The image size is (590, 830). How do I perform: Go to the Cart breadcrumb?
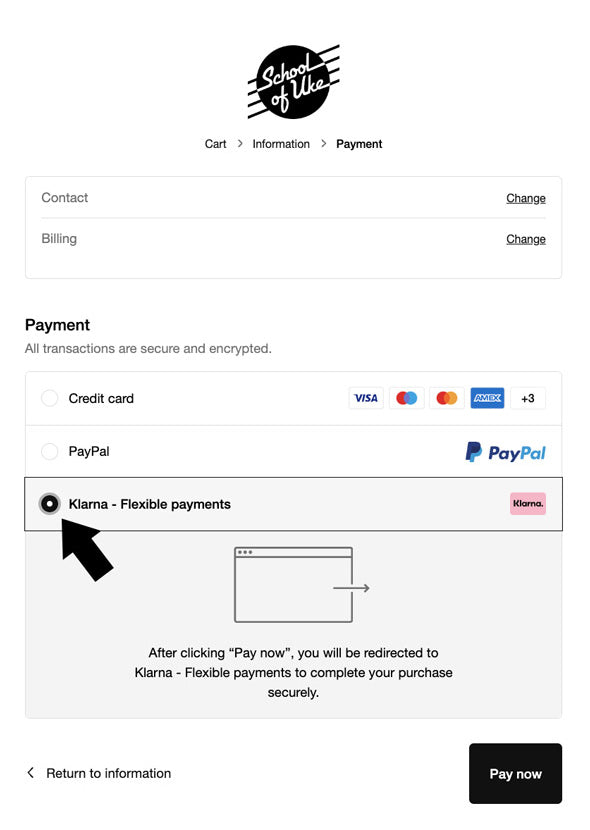[215, 144]
